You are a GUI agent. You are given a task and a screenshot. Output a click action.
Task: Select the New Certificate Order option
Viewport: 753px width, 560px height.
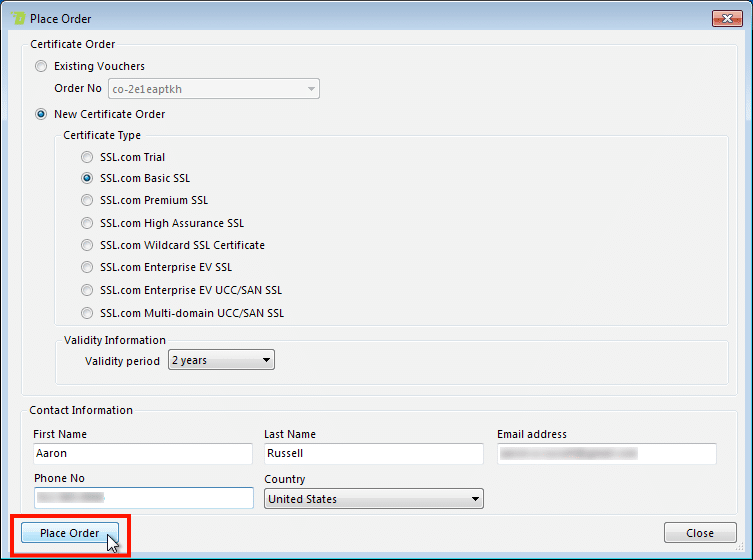click(x=41, y=114)
